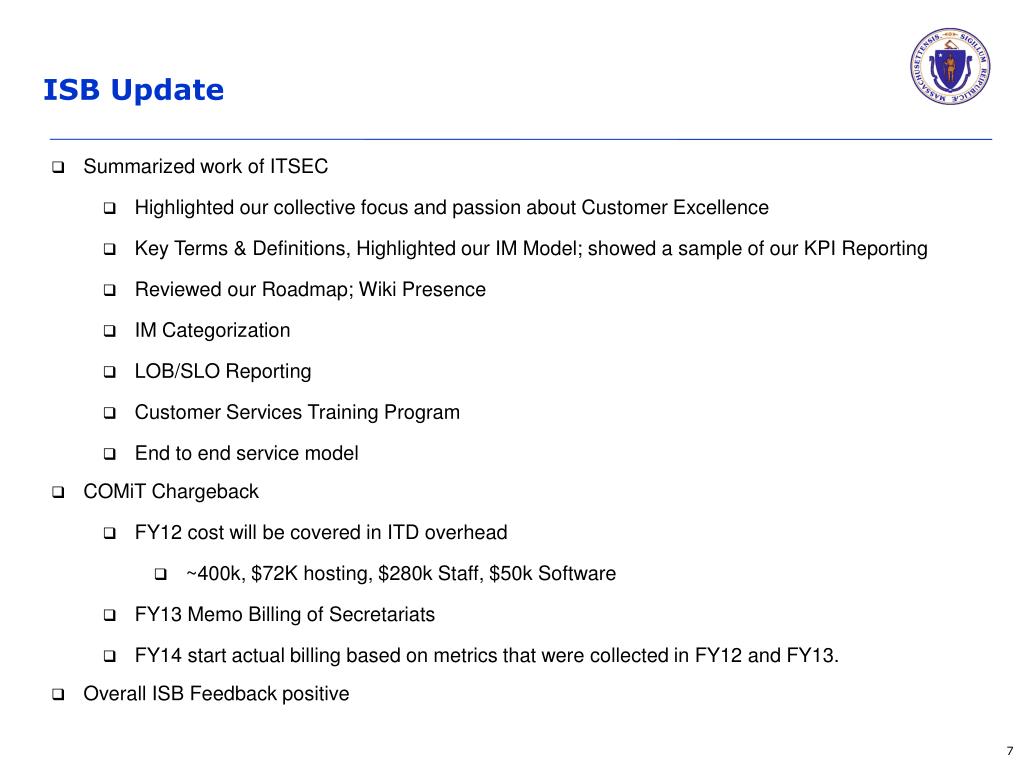Click bullet square beside Summarized work of ITSEC
This screenshot has width=1024, height=768.
coord(58,167)
